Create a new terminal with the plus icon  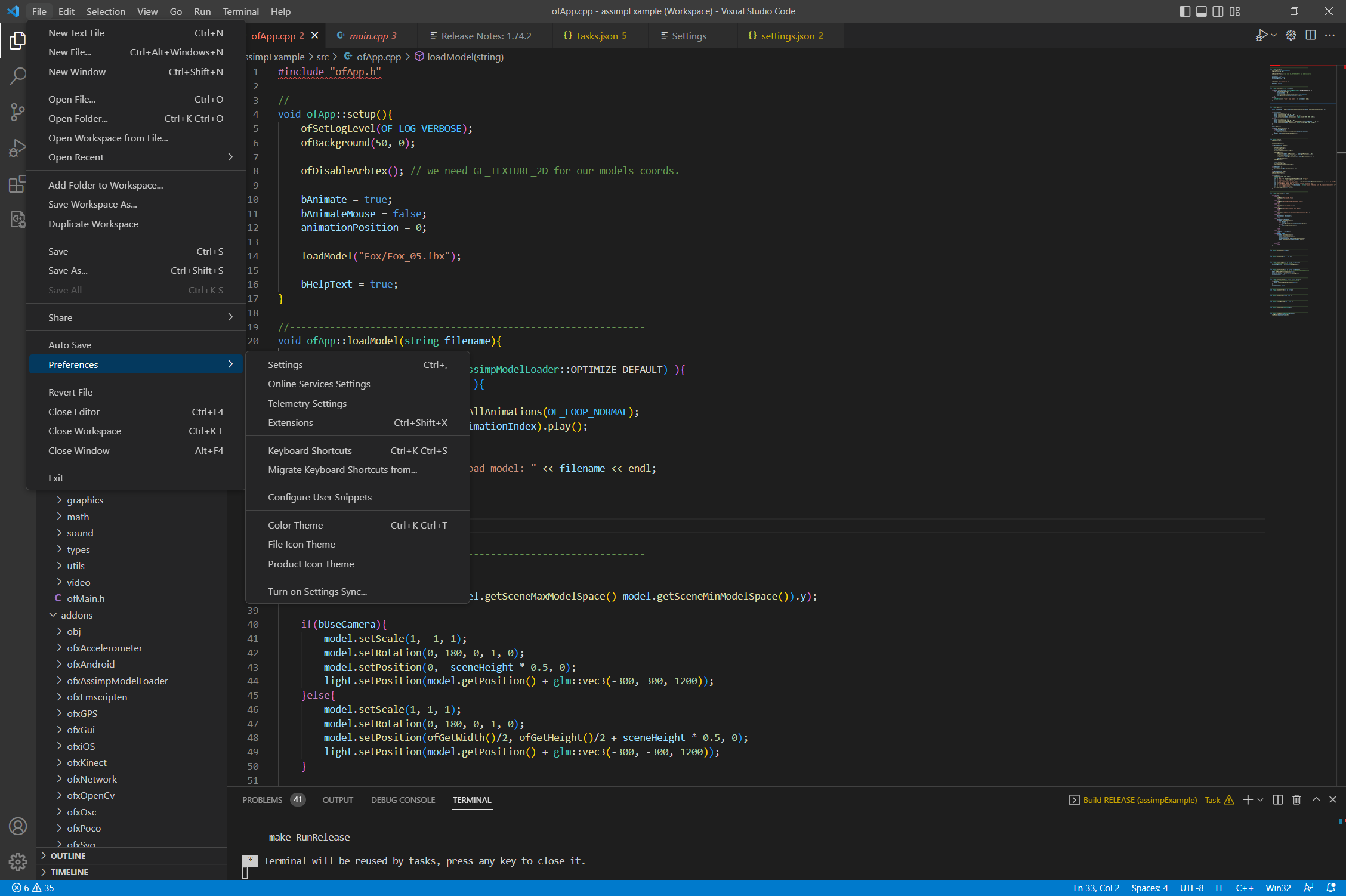(x=1248, y=799)
